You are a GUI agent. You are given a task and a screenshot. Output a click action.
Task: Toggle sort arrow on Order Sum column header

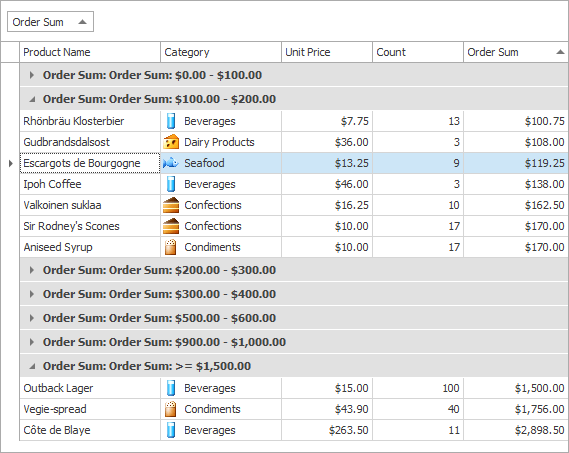pyautogui.click(x=560, y=52)
